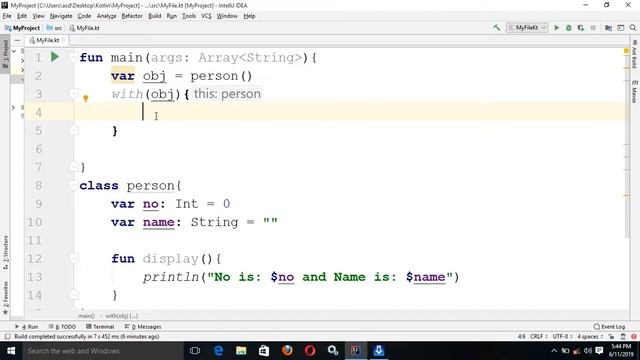The height and width of the screenshot is (360, 640).
Task: Click the yellow inspection indicator atop the scrollbar
Action: (x=626, y=51)
